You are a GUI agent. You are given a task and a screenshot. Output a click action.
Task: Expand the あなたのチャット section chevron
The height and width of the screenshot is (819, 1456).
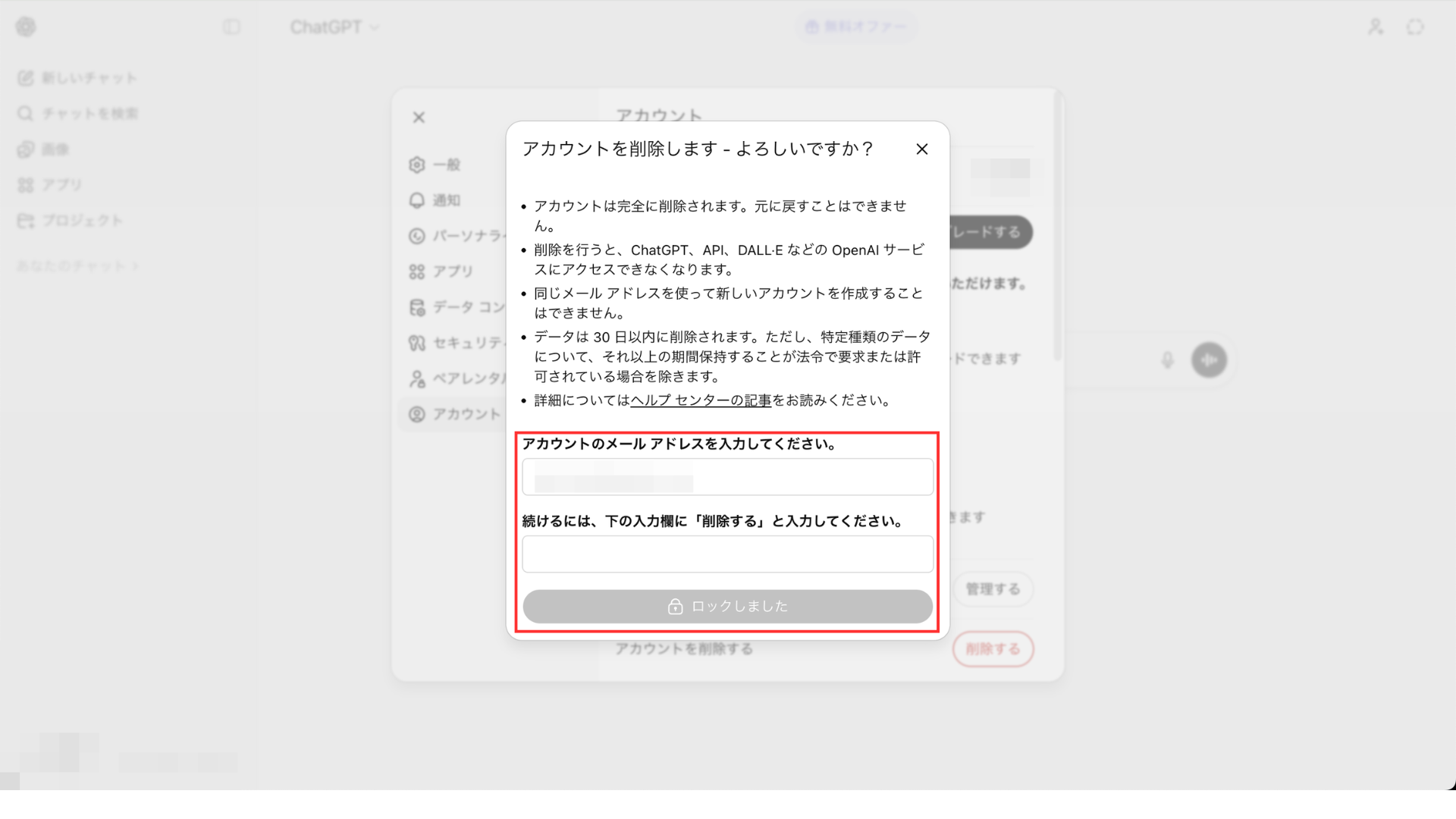pos(135,266)
